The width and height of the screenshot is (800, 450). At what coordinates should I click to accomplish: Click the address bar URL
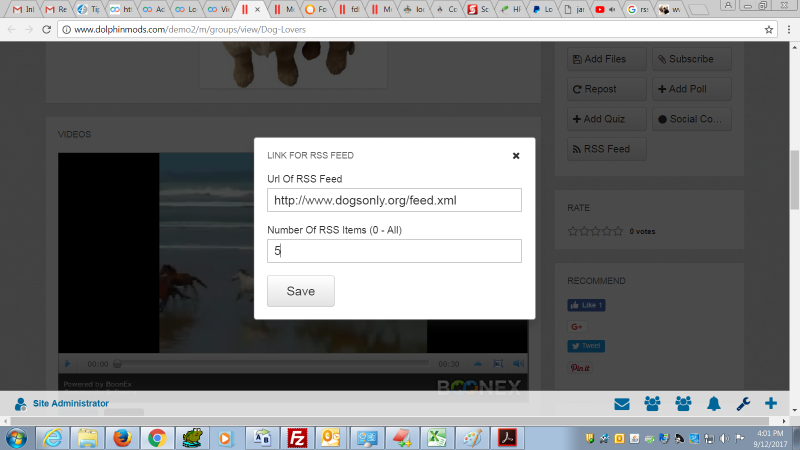click(x=190, y=30)
